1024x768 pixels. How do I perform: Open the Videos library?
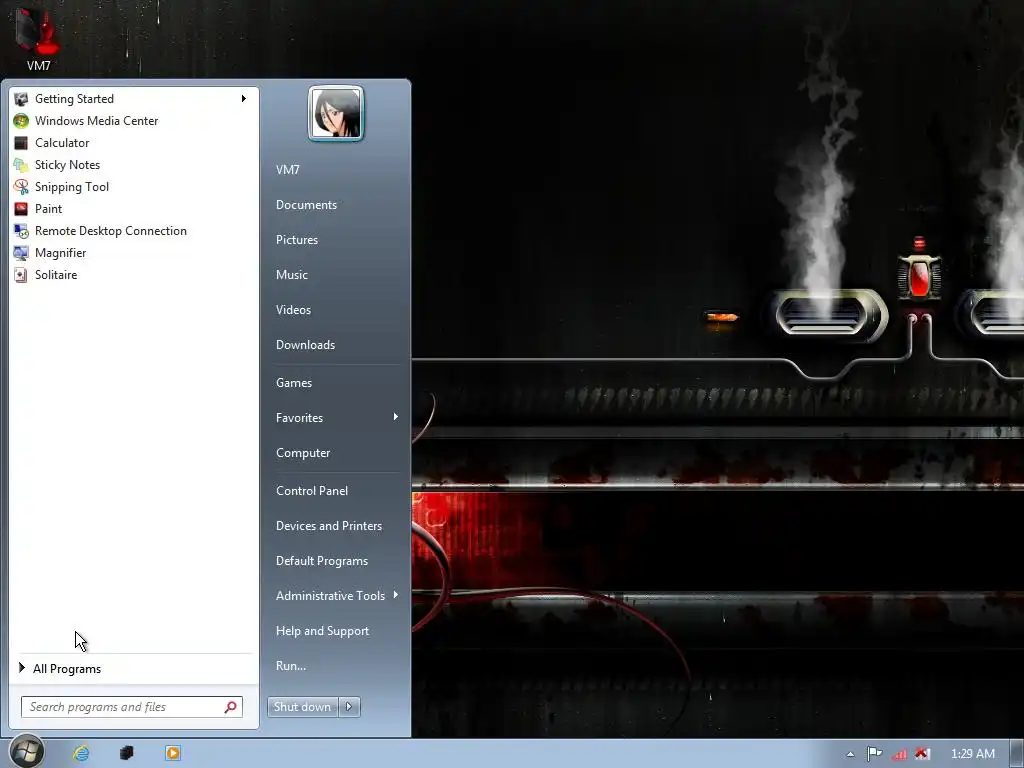[x=293, y=310]
